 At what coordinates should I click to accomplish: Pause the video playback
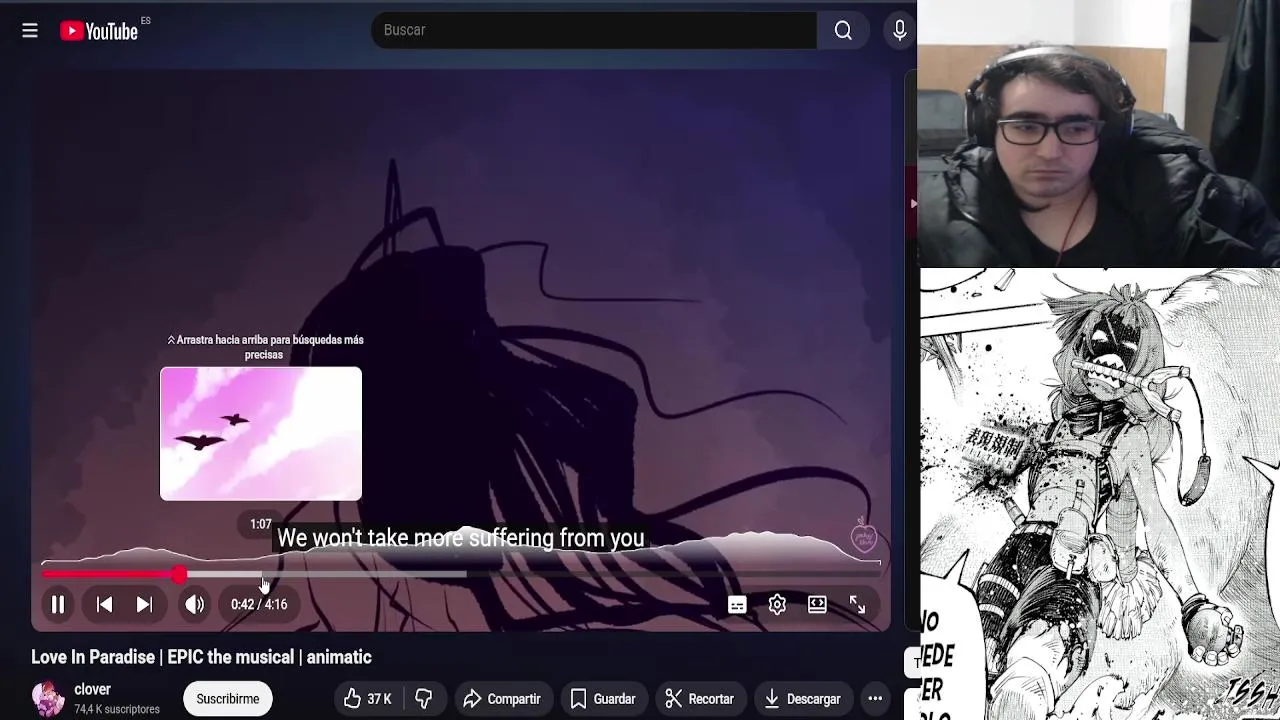coord(58,604)
